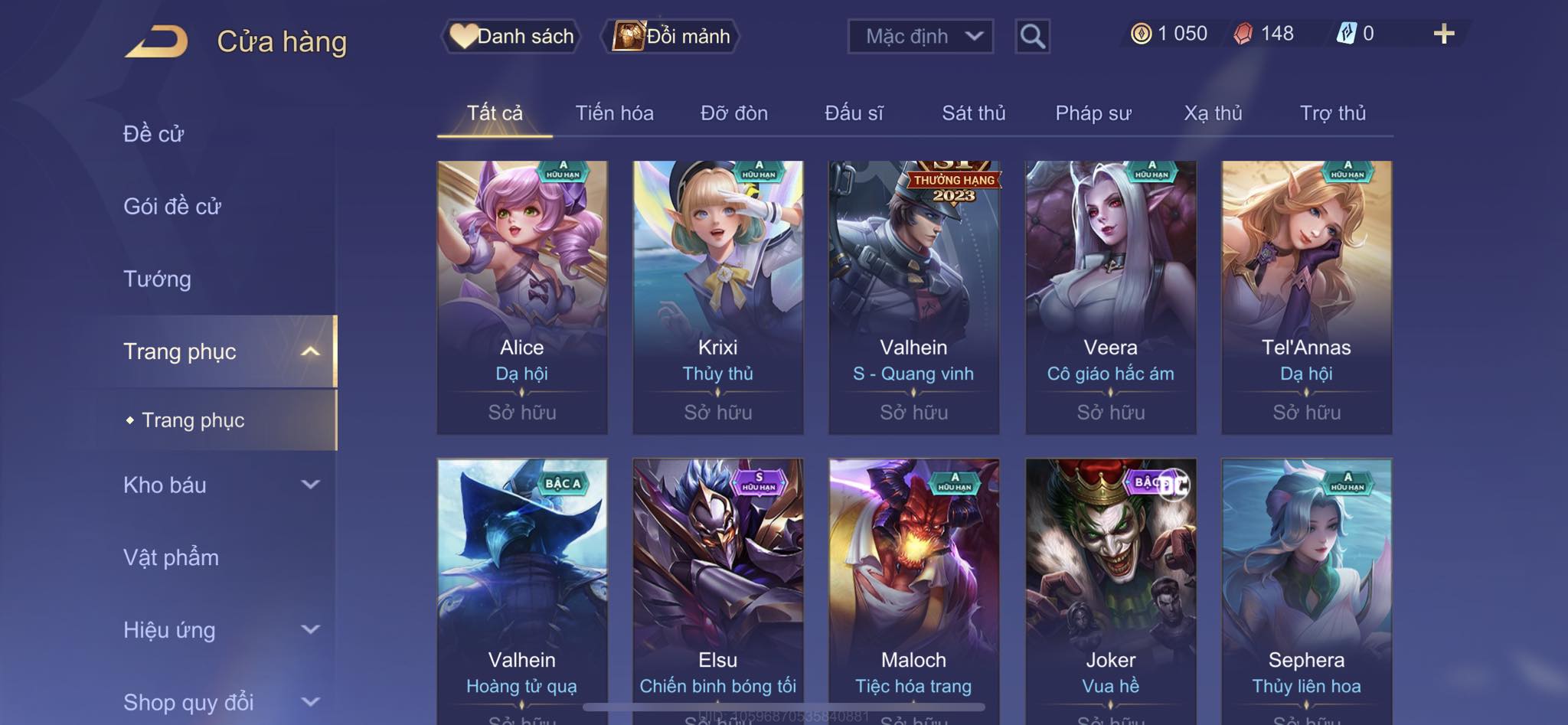This screenshot has height=725, width=1568.
Task: Open Tướng in the sidebar
Action: coord(157,279)
